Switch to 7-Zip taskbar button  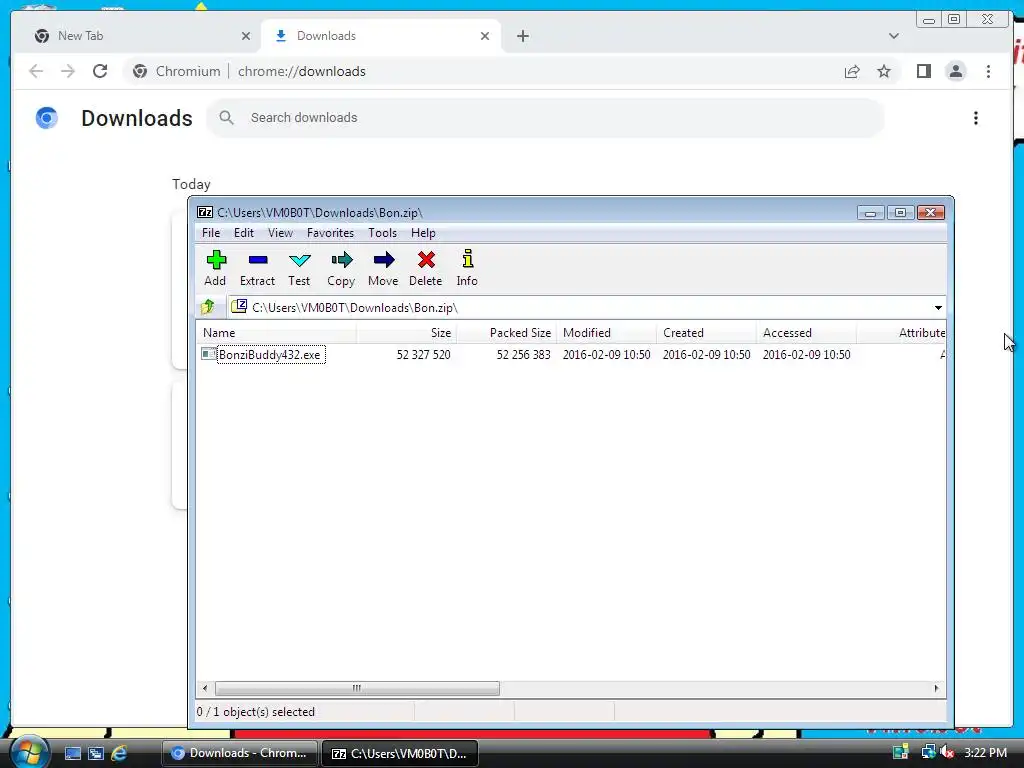tap(400, 753)
